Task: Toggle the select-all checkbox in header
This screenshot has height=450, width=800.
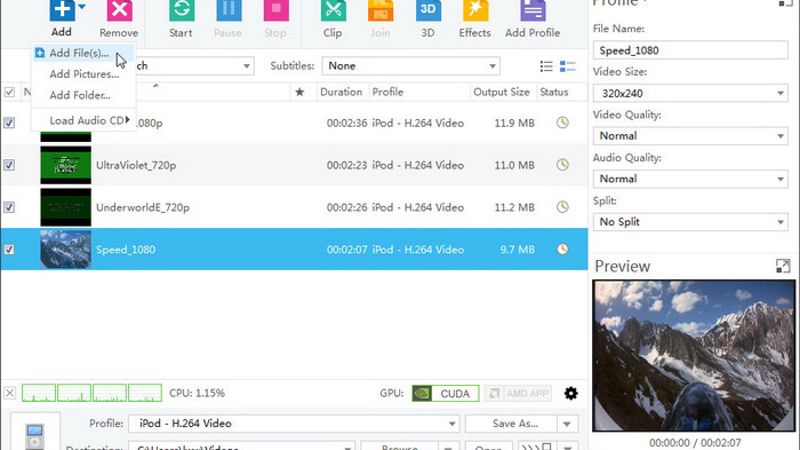Action: tap(9, 92)
